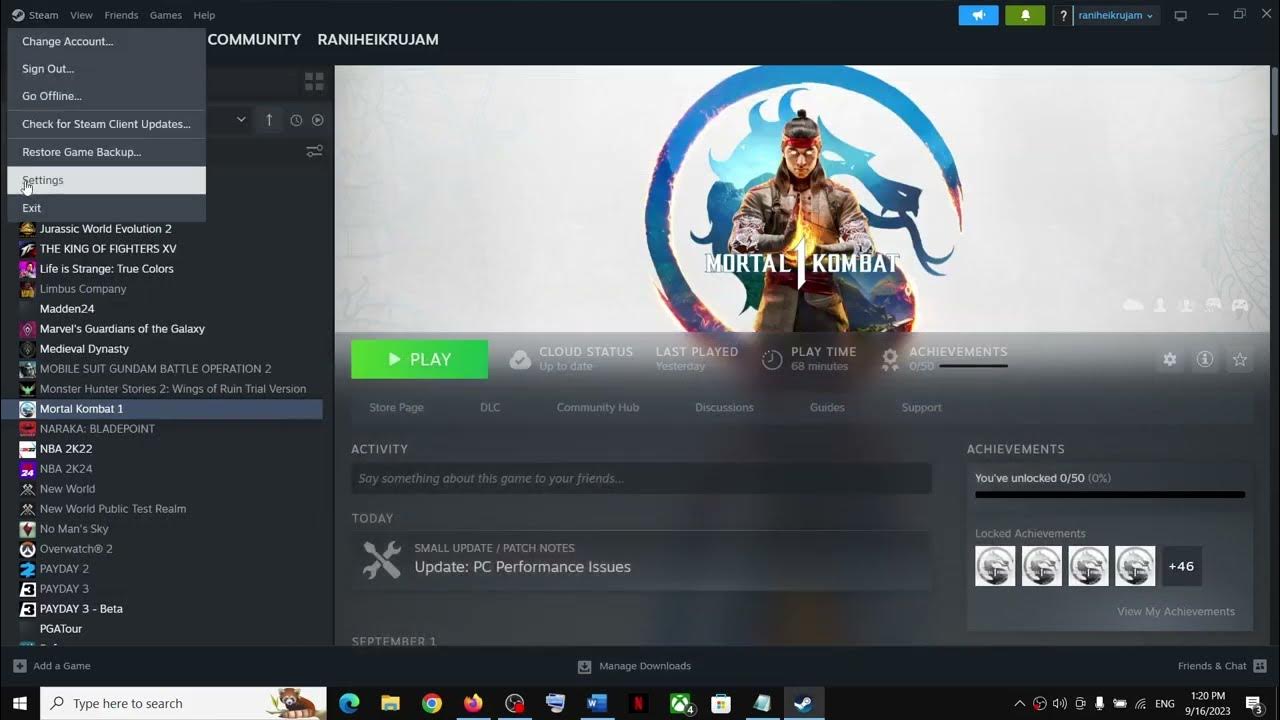Open the Discussions tab
The image size is (1280, 720).
(x=724, y=408)
